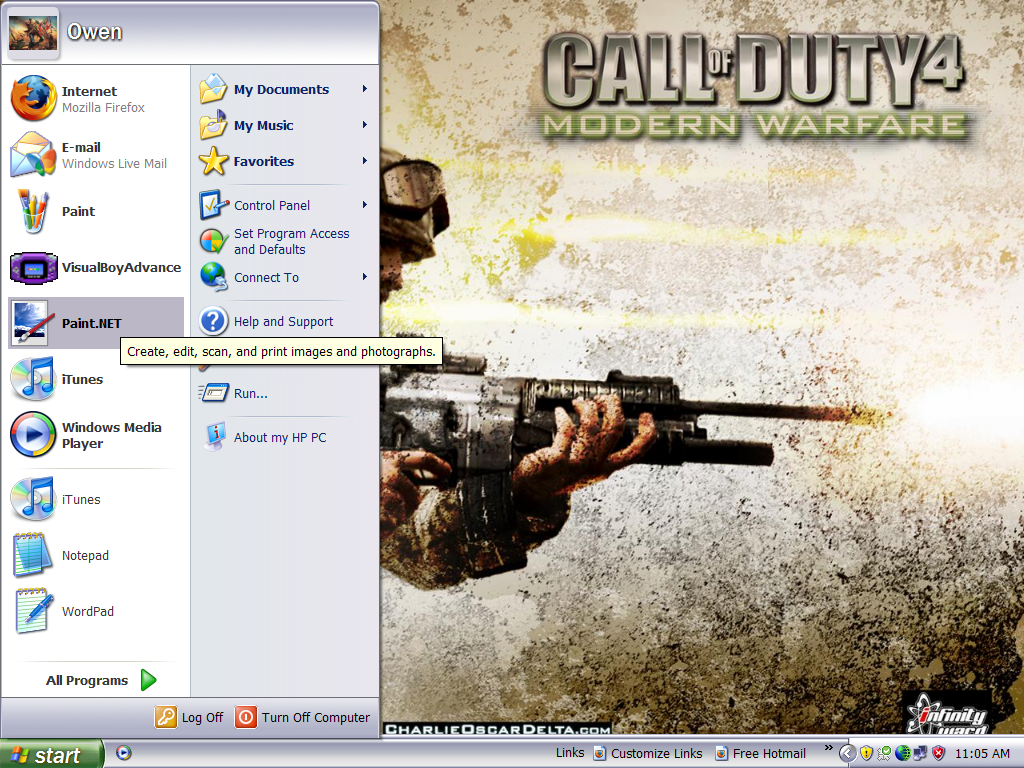Click the Log Off label
Image resolution: width=1024 pixels, height=768 pixels.
coord(202,717)
